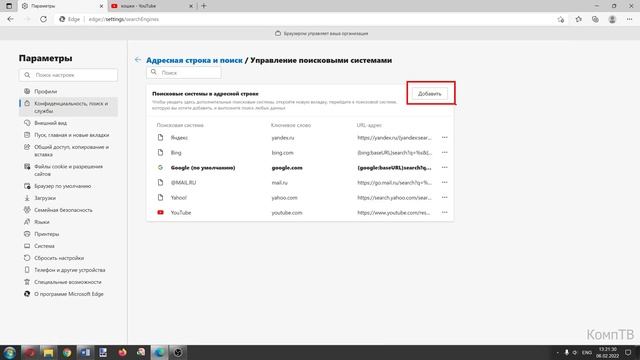
Task: Close the Параметры tab
Action: pyautogui.click(x=101, y=6)
